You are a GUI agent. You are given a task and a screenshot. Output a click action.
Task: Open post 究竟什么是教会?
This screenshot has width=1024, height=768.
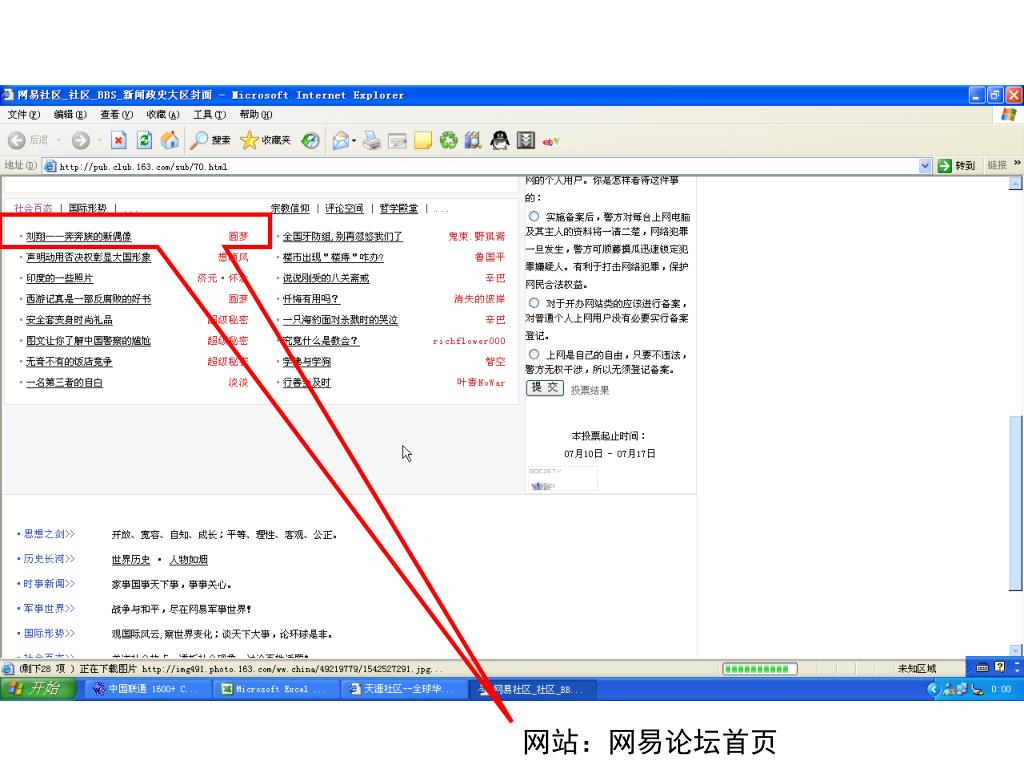[320, 341]
